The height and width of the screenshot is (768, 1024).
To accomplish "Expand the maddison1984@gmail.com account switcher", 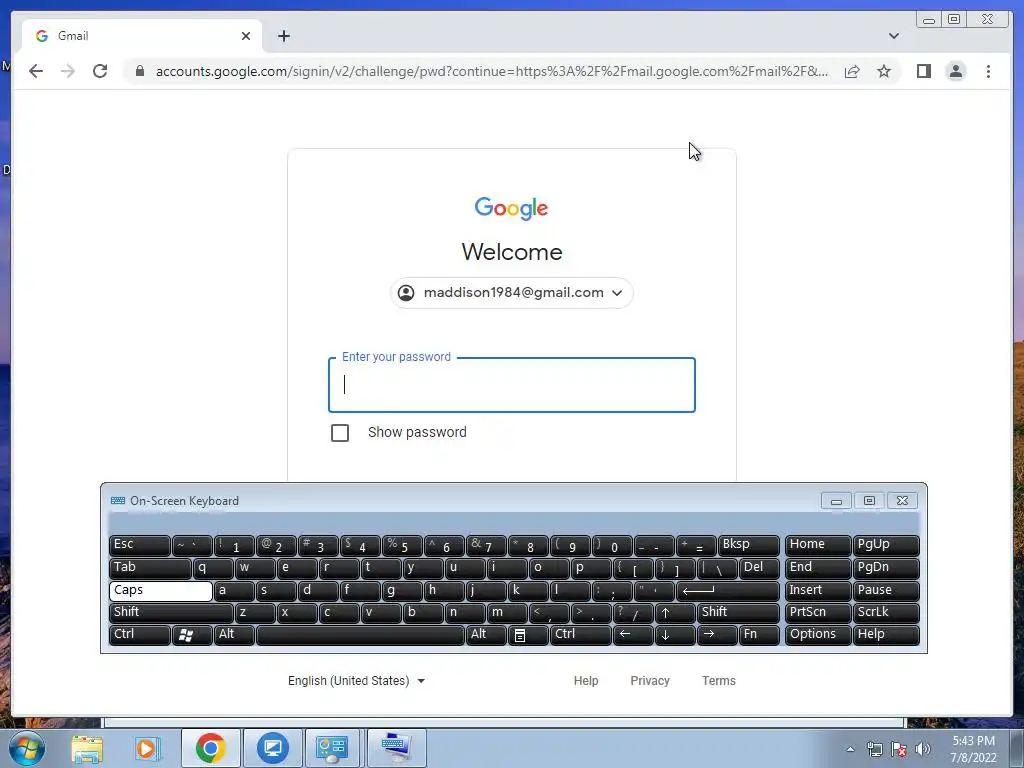I will pyautogui.click(x=511, y=293).
